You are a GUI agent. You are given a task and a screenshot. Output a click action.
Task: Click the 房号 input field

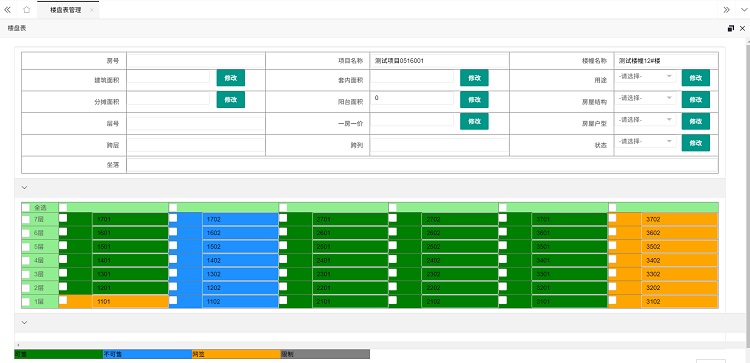(195, 61)
